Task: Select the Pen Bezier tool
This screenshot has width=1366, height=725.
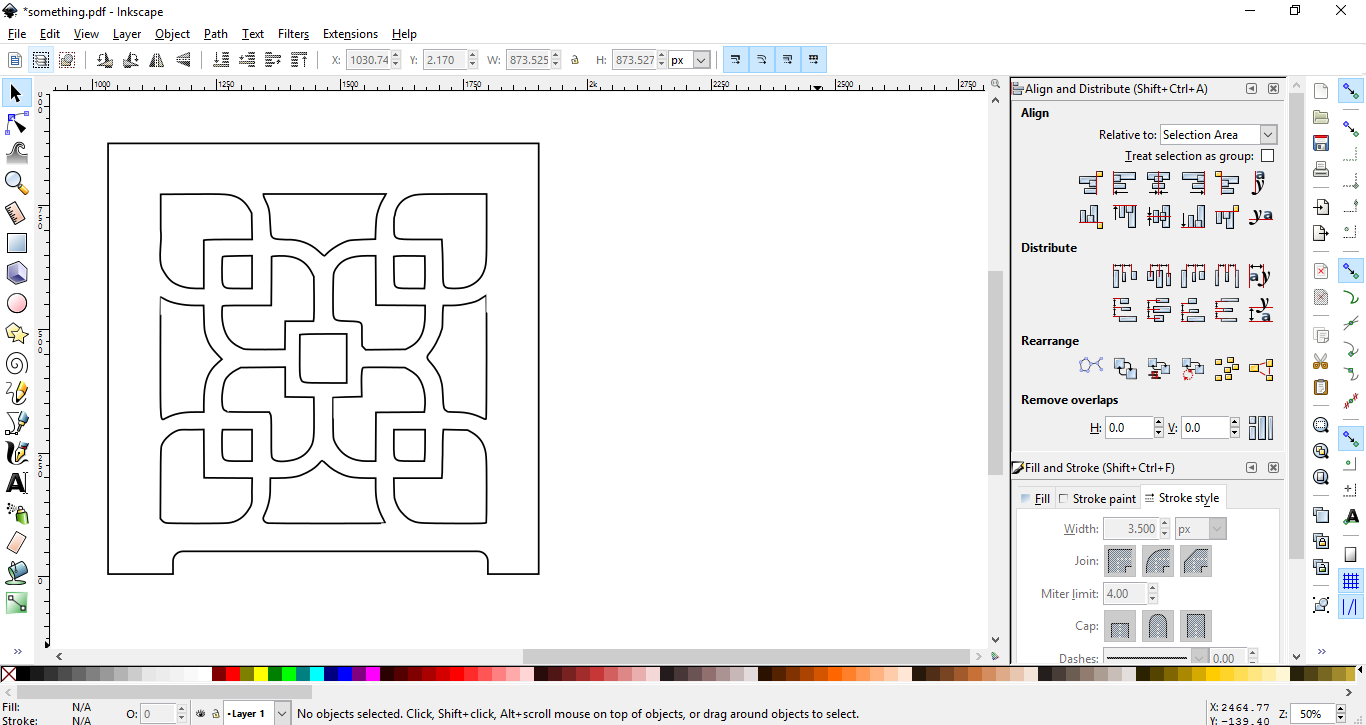Action: tap(16, 423)
